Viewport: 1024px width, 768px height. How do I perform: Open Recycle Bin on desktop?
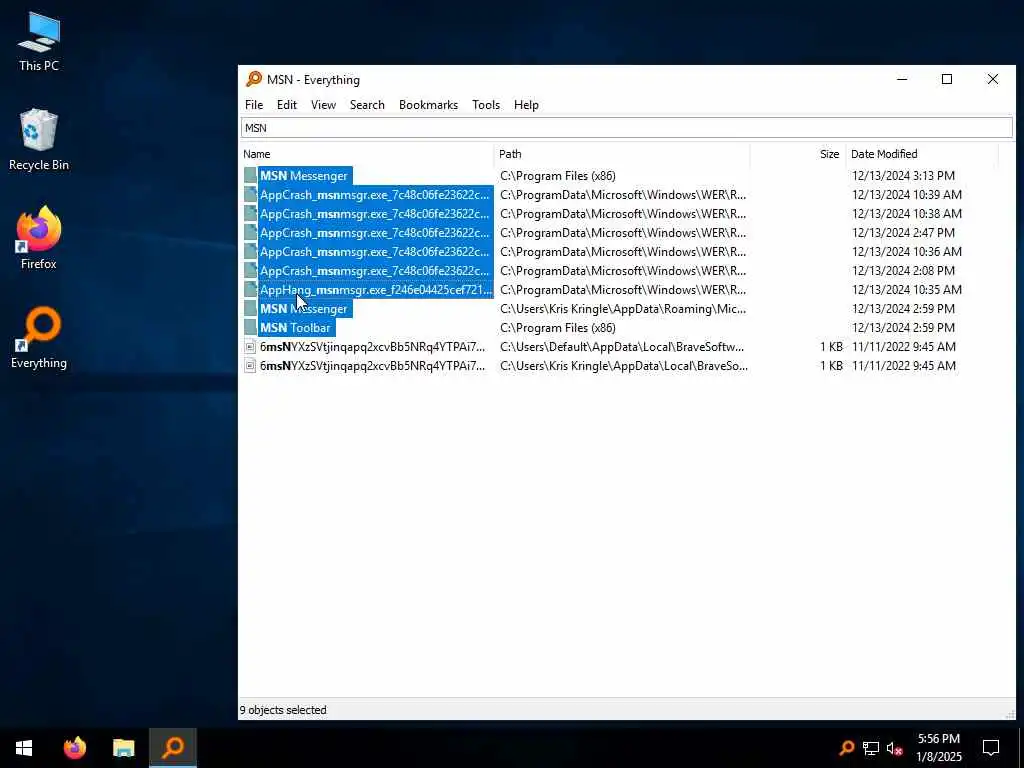pos(39,140)
